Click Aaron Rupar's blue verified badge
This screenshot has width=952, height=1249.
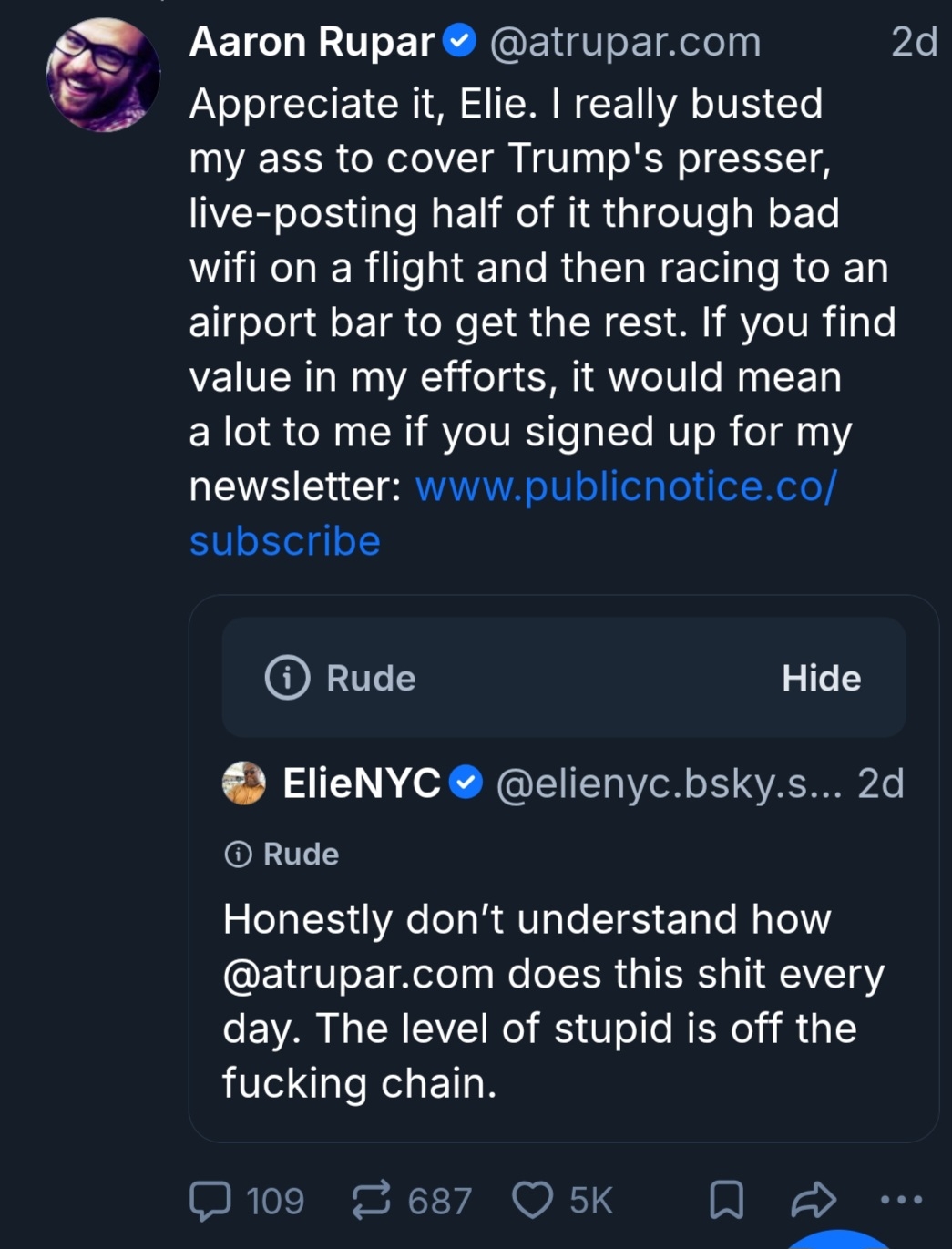coord(460,41)
